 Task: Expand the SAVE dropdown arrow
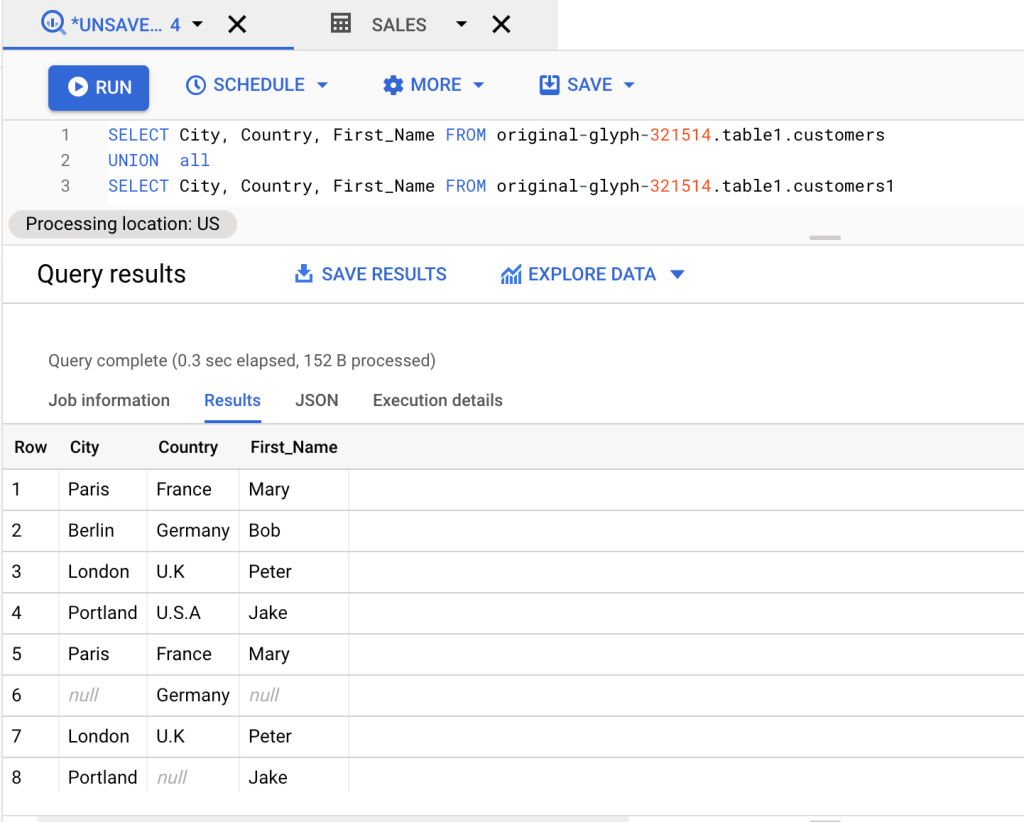pyautogui.click(x=629, y=85)
